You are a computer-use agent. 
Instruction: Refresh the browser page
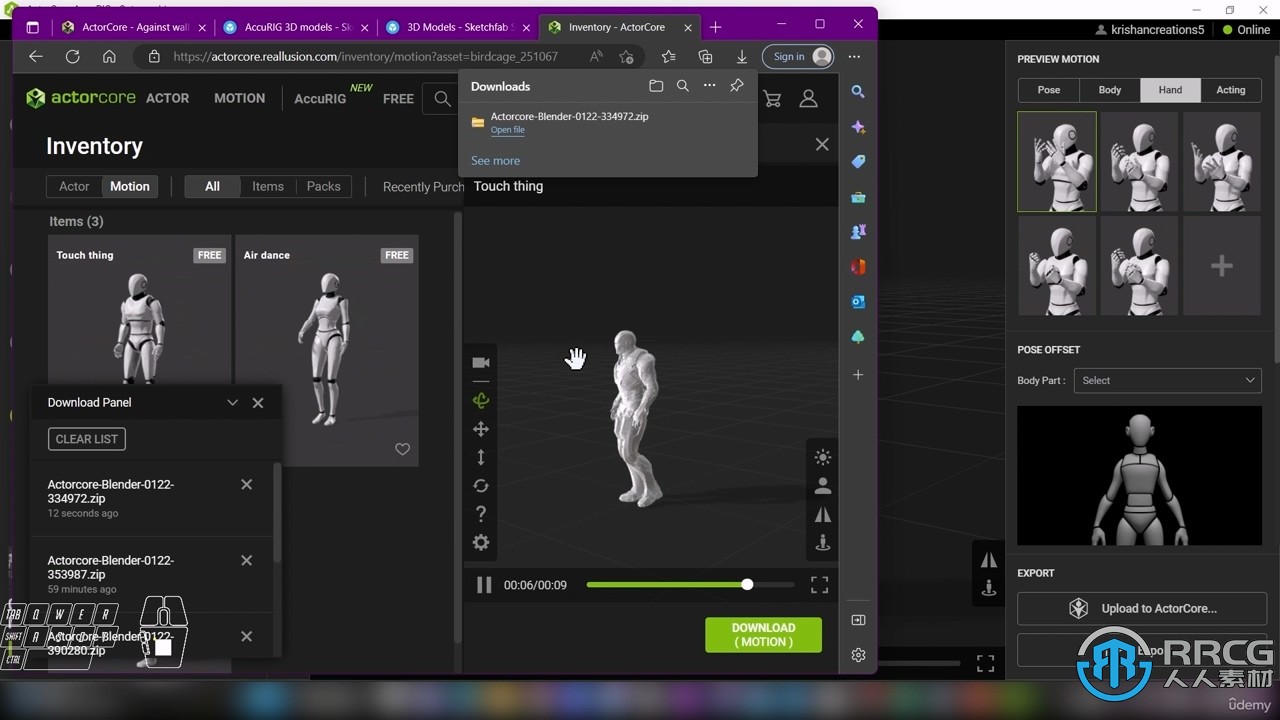coord(72,57)
